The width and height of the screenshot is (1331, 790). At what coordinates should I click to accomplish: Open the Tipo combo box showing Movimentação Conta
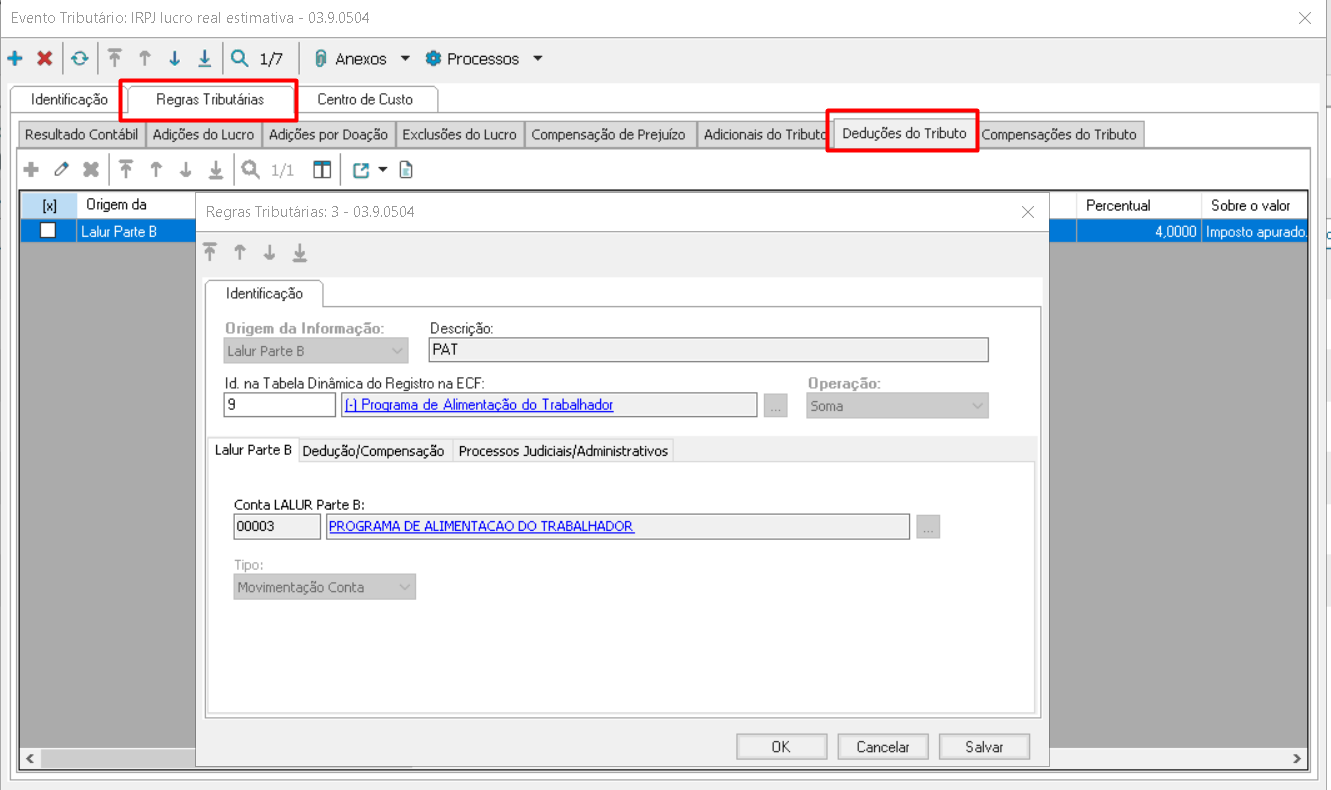click(x=325, y=587)
